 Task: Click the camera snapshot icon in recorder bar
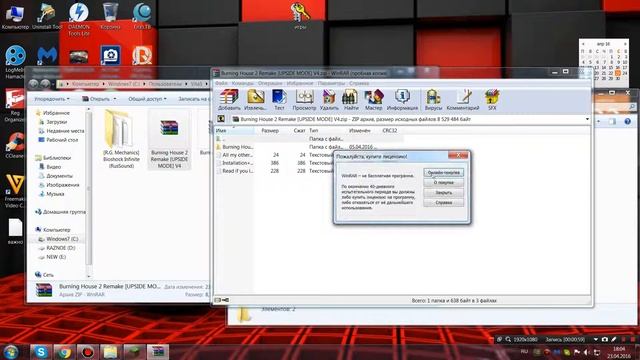604,339
